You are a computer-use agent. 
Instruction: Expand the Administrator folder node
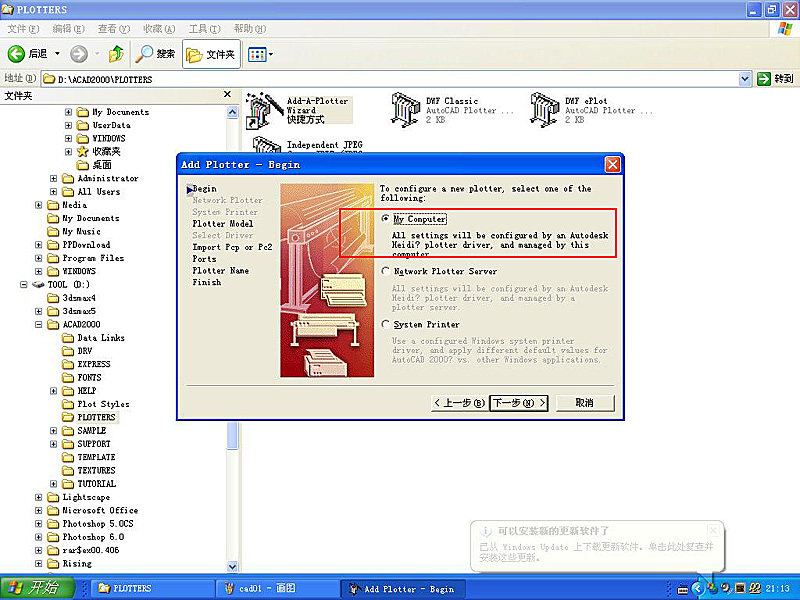point(54,179)
